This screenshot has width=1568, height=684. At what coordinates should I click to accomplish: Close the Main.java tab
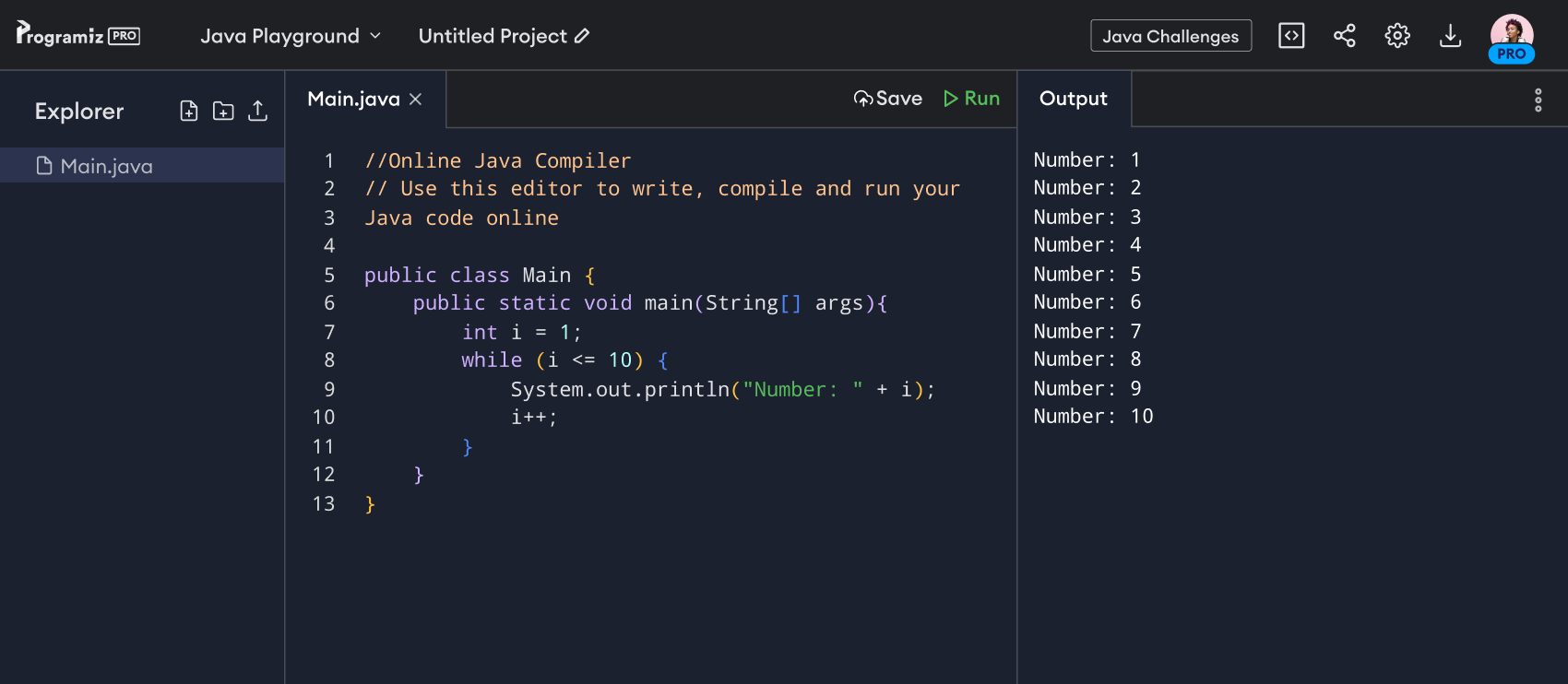(416, 99)
